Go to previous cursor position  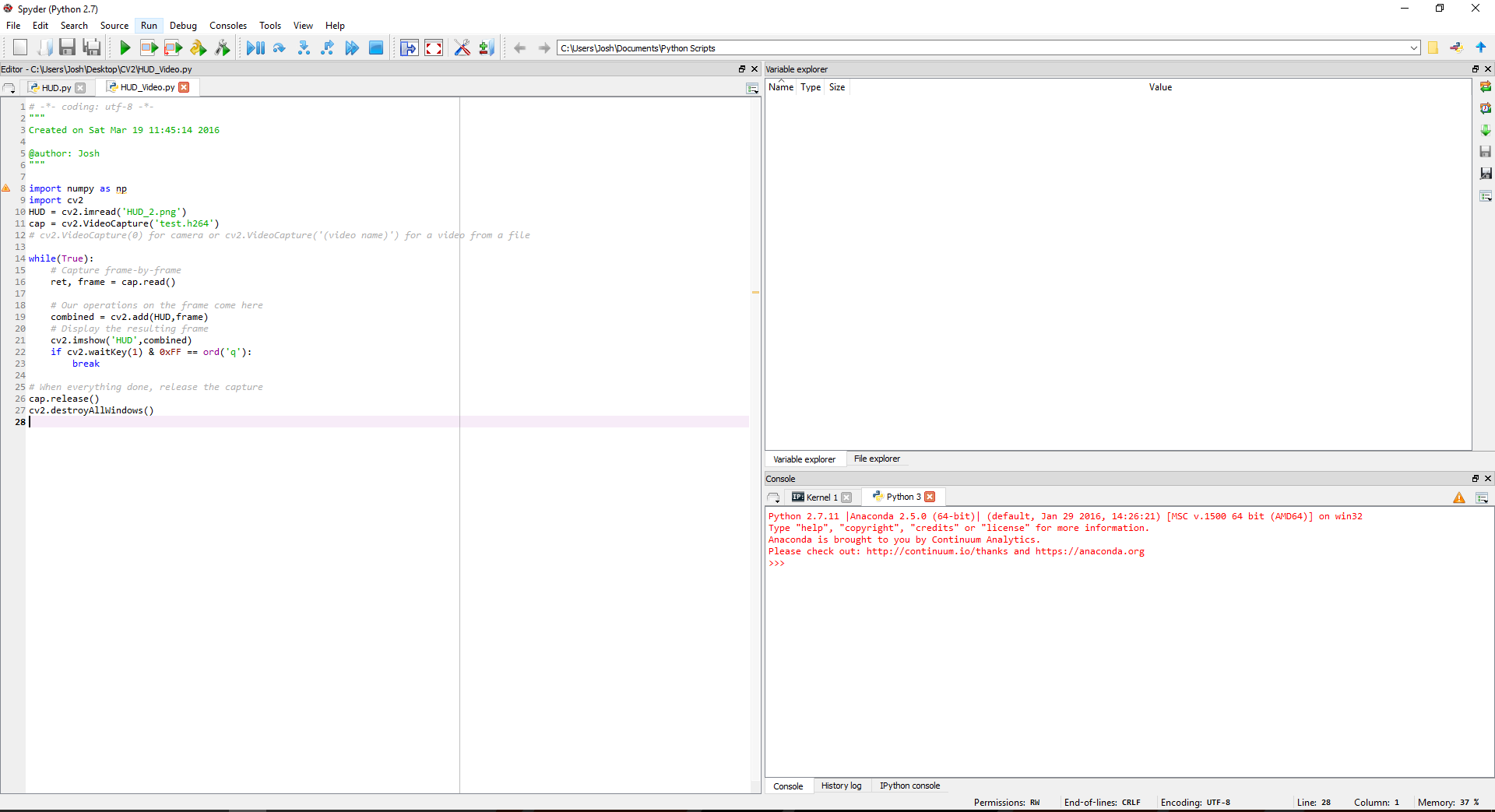click(519, 47)
